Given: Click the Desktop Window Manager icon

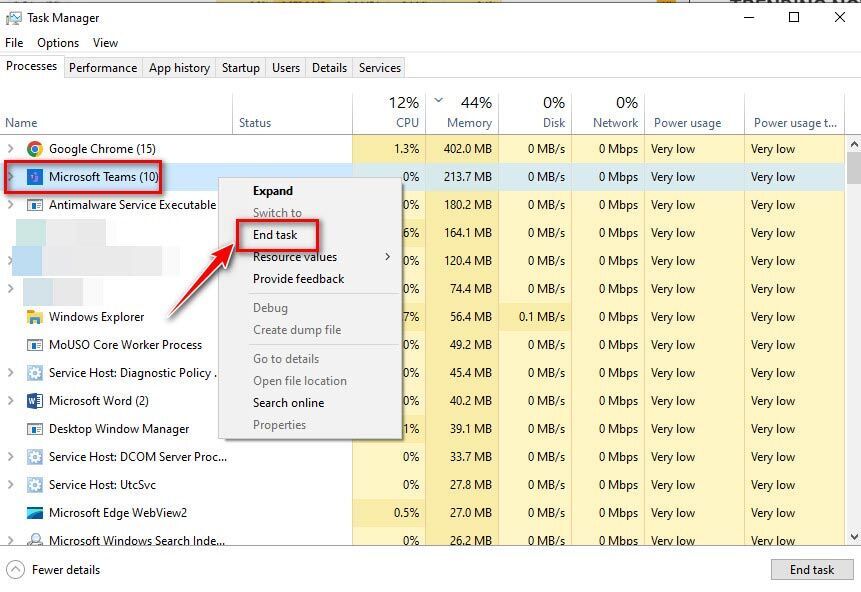Looking at the screenshot, I should (35, 429).
